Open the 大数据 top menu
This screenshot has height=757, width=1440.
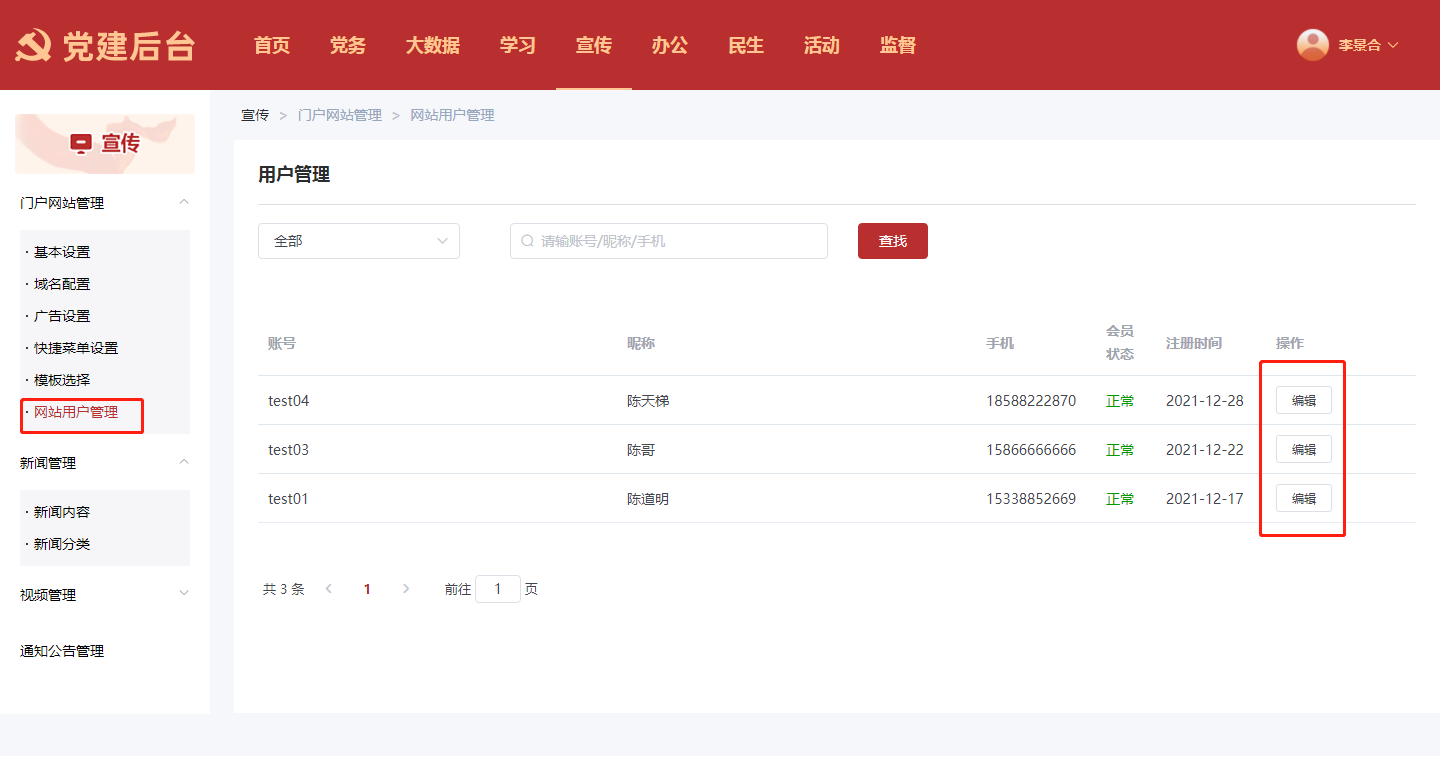coord(432,45)
